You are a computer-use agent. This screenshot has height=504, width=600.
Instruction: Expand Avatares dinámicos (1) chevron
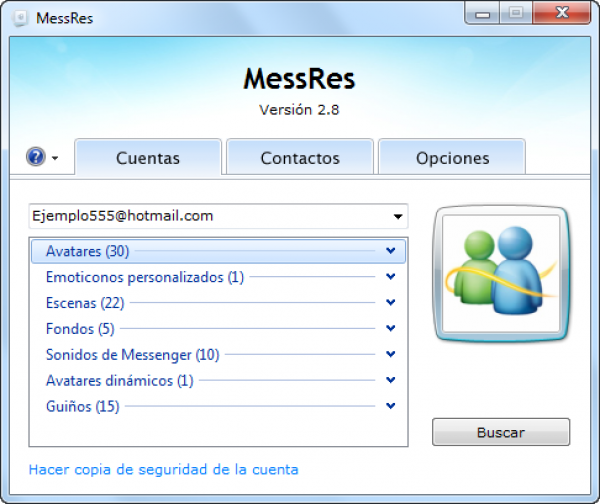391,380
